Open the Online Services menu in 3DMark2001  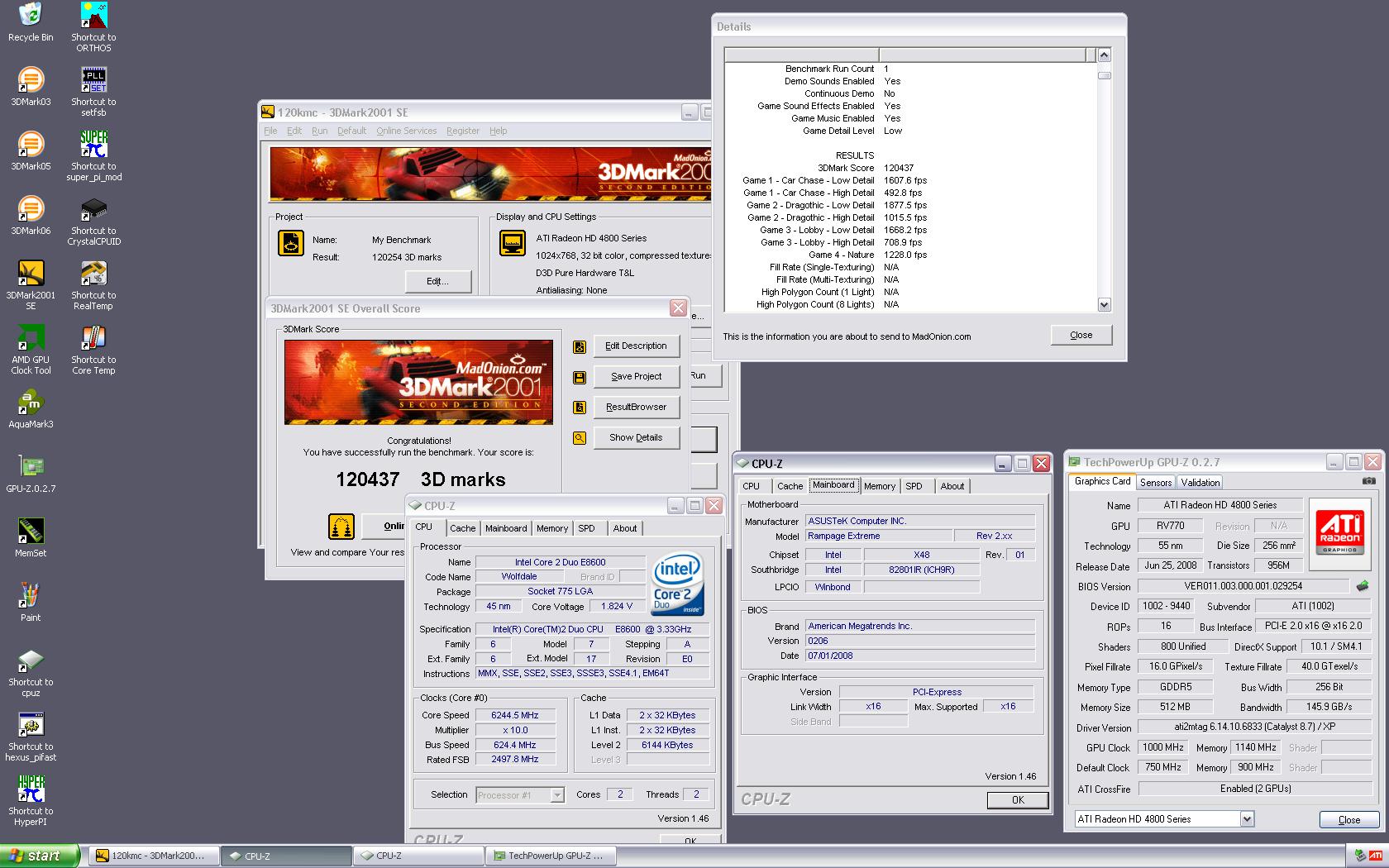[406, 131]
